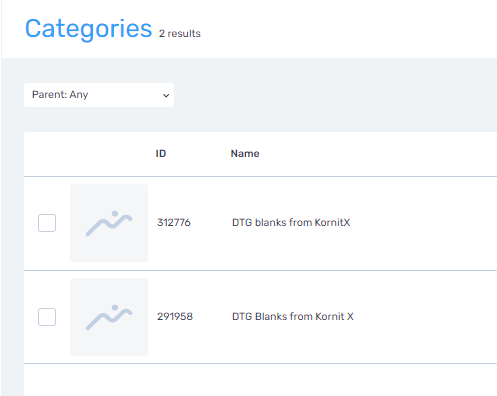The width and height of the screenshot is (497, 396).
Task: Select the thumbnail tile in the 291958 row
Action: click(x=109, y=317)
